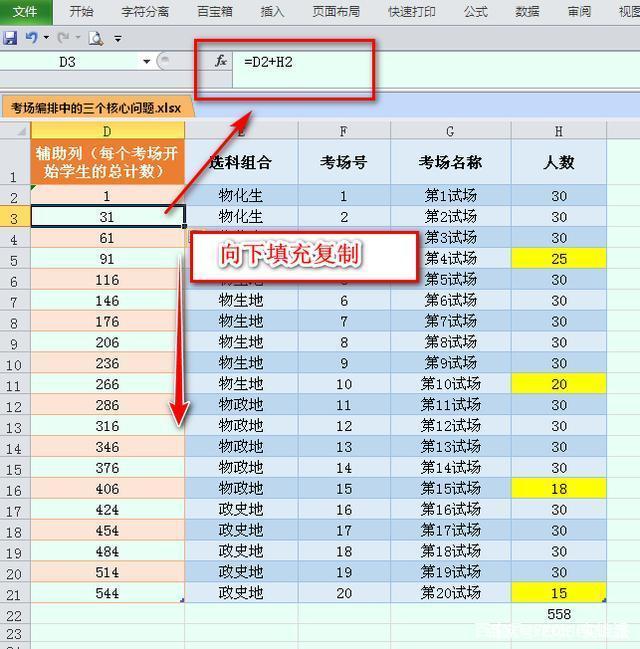This screenshot has height=649, width=640.
Task: Click 物政地 cell in row 12
Action: point(241,405)
